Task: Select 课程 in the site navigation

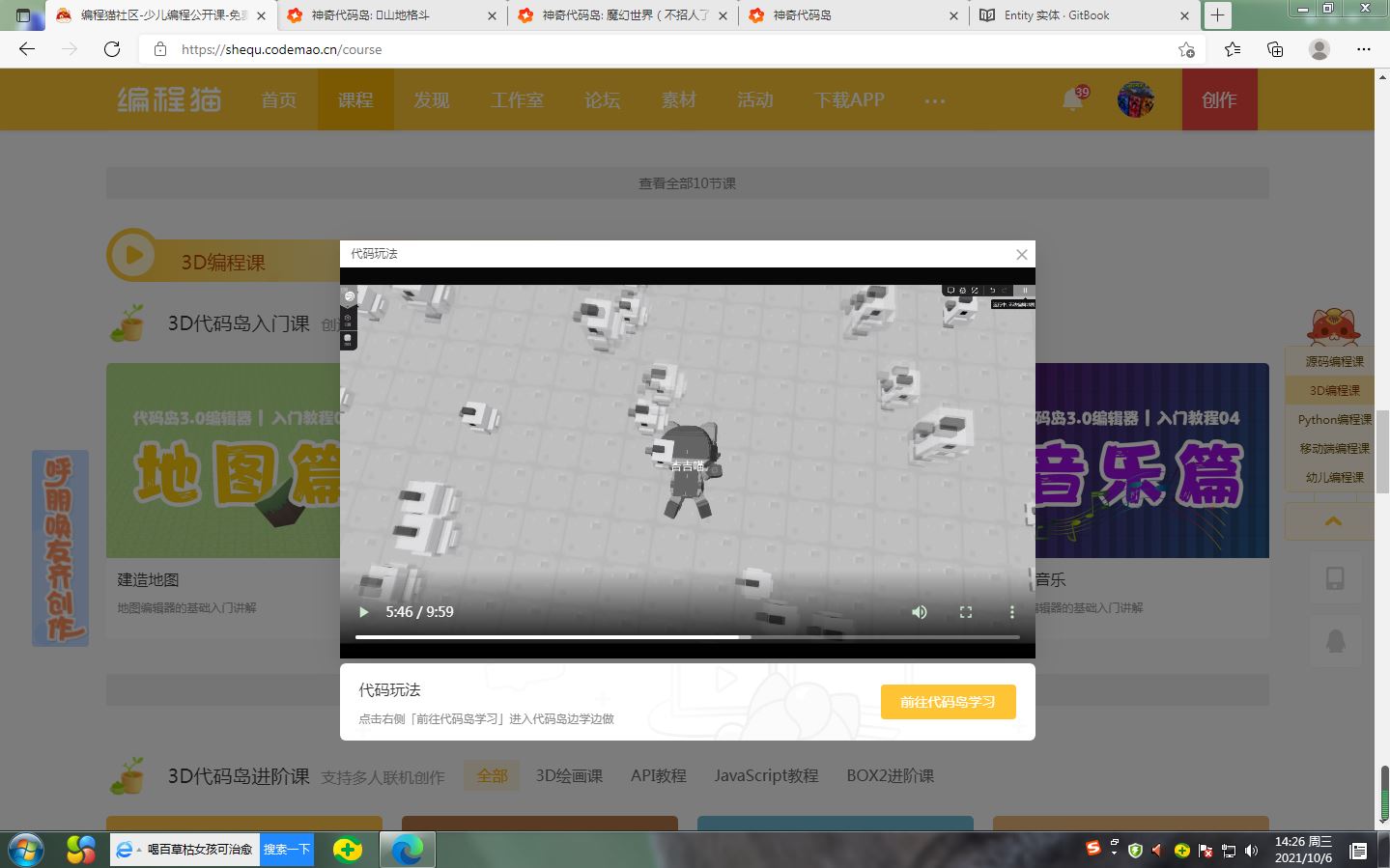Action: [355, 99]
